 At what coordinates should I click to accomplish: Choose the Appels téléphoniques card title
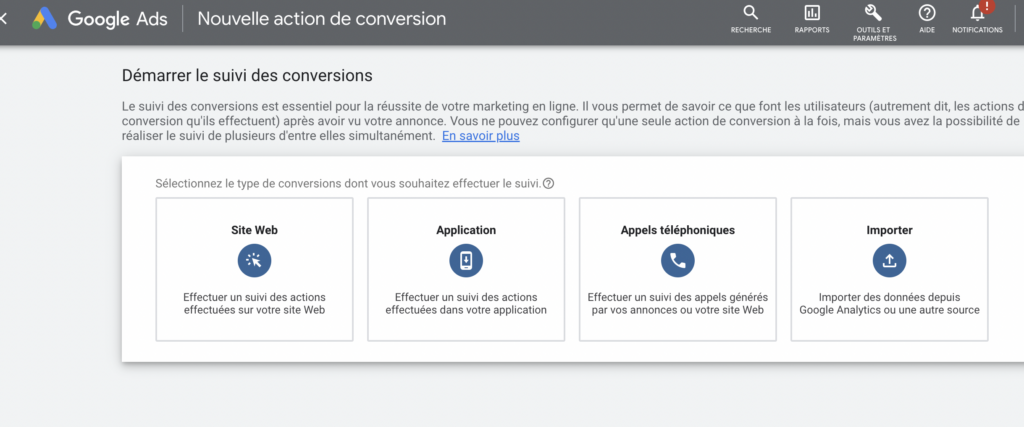coord(678,230)
